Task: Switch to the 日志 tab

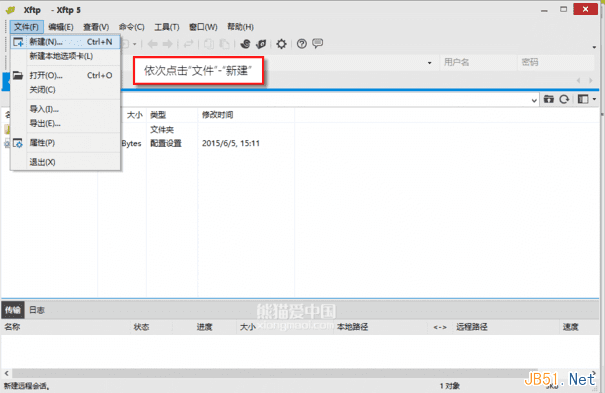Action: (x=37, y=310)
